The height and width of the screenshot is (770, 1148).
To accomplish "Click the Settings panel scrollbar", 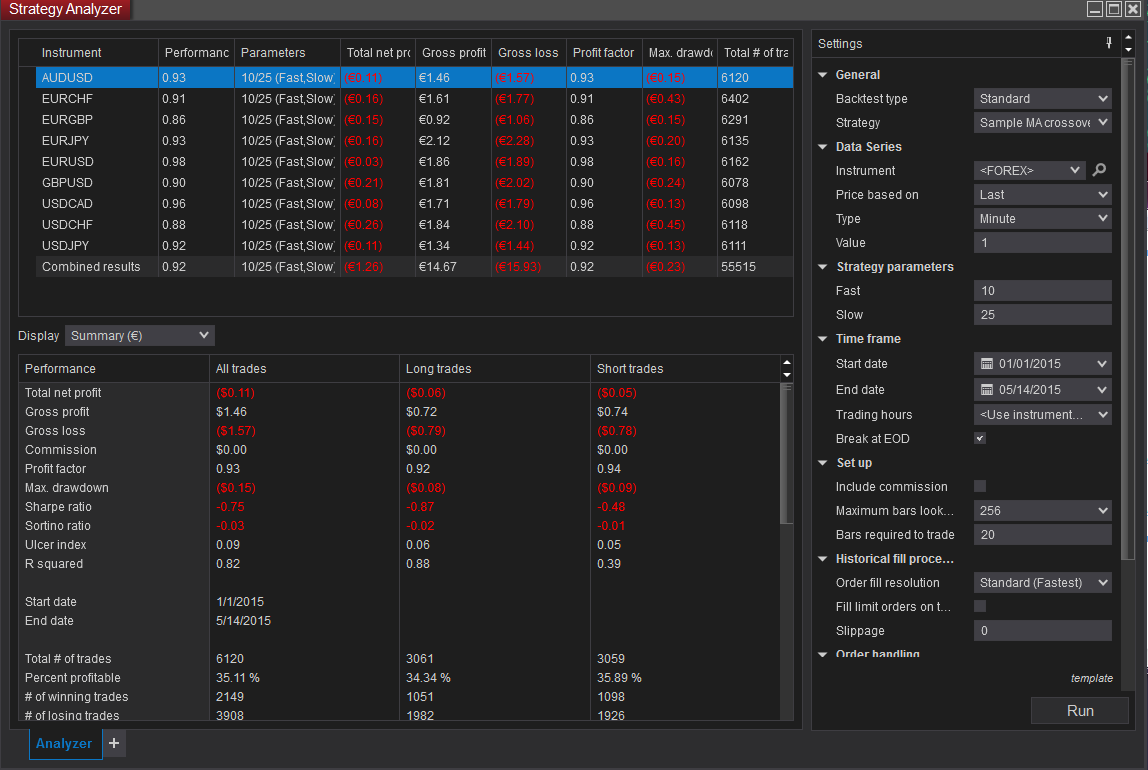I will [1128, 307].
